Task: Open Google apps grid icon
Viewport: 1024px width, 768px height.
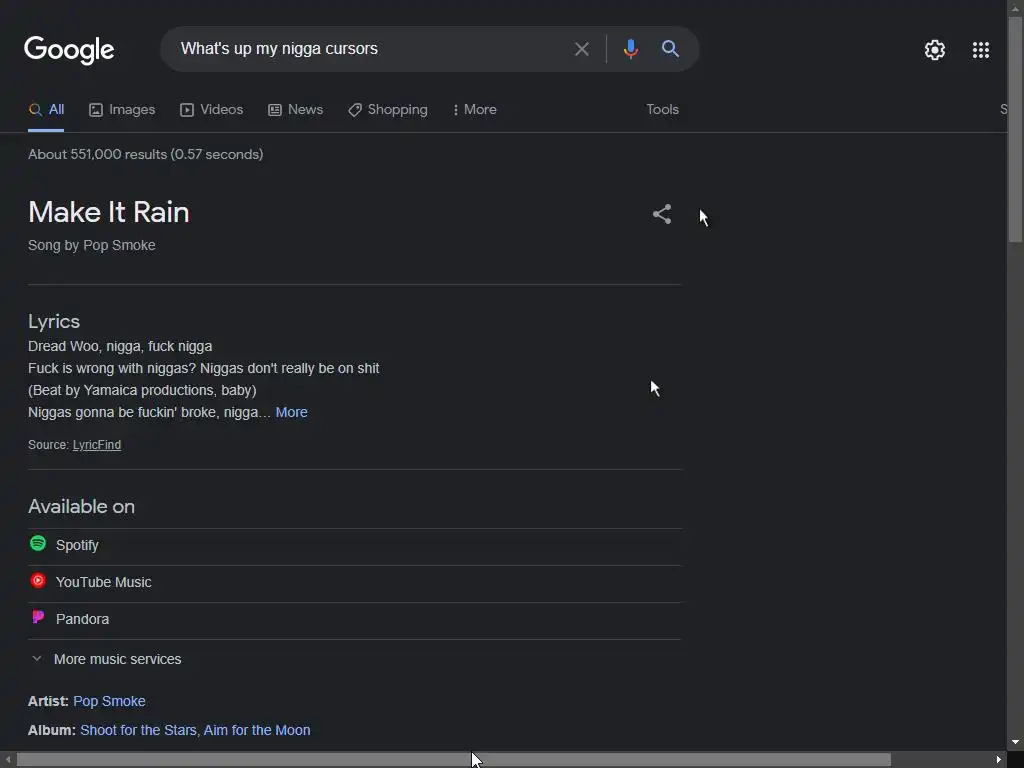Action: coord(980,50)
